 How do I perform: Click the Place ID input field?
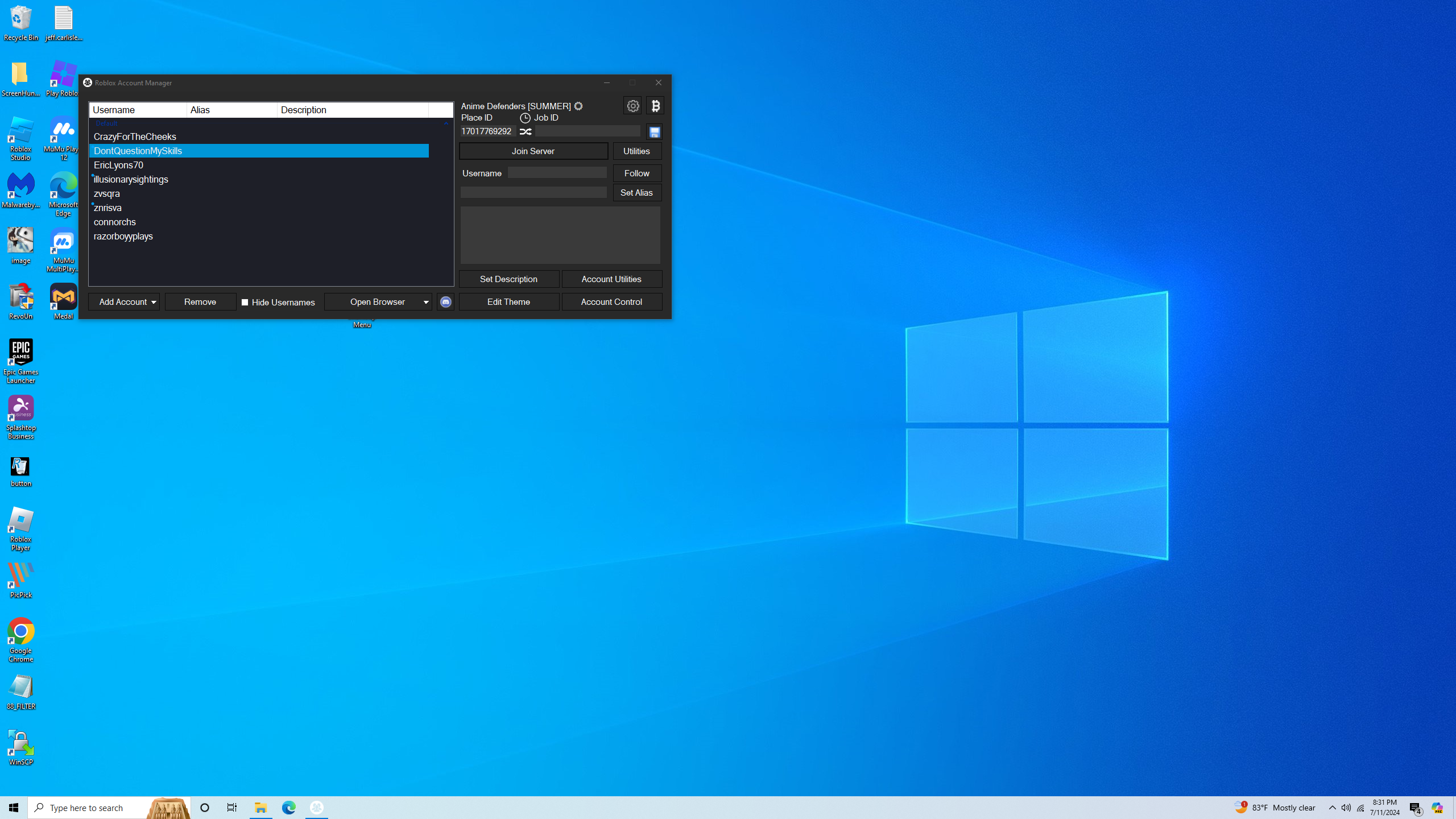(487, 131)
